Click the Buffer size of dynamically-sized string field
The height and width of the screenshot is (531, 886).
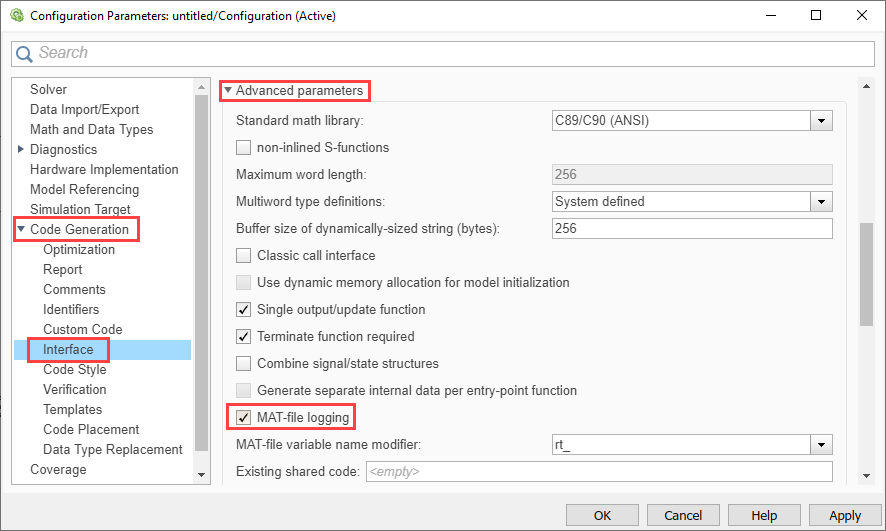click(692, 229)
